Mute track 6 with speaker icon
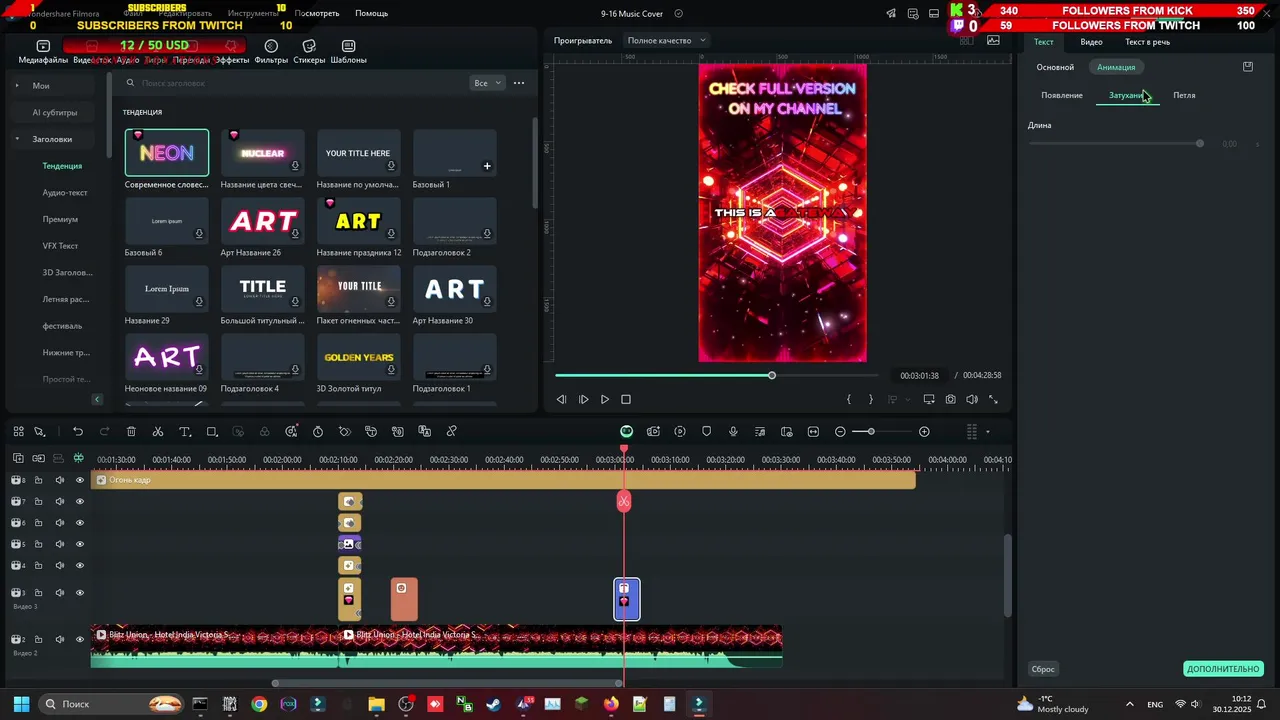Viewport: 1280px width, 720px height. pos(59,523)
